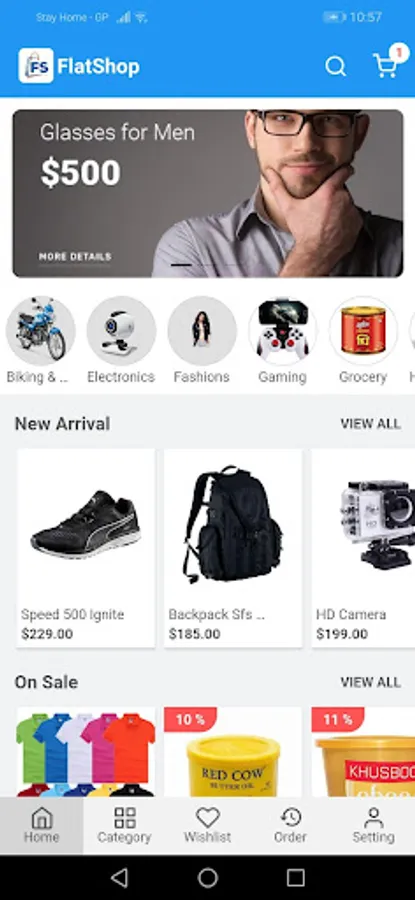Viewport: 415px width, 900px height.
Task: Go to the Order history tab
Action: click(x=290, y=825)
